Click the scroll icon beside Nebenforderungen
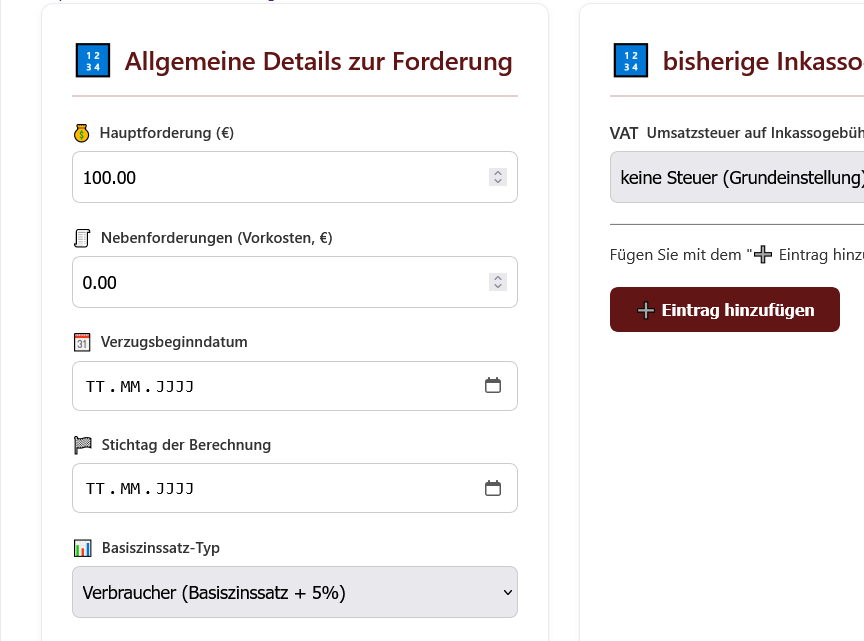The image size is (864, 641). click(85, 237)
